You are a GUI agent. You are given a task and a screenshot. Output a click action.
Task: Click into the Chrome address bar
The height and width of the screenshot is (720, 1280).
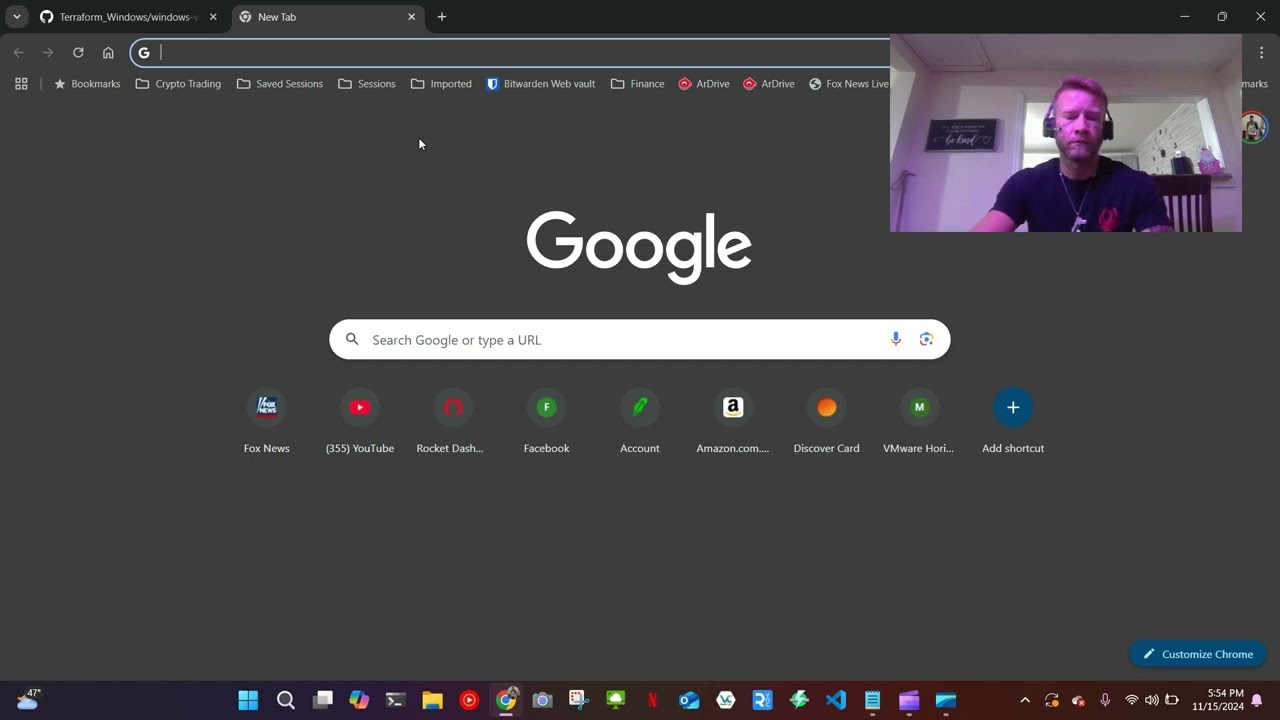(x=520, y=53)
